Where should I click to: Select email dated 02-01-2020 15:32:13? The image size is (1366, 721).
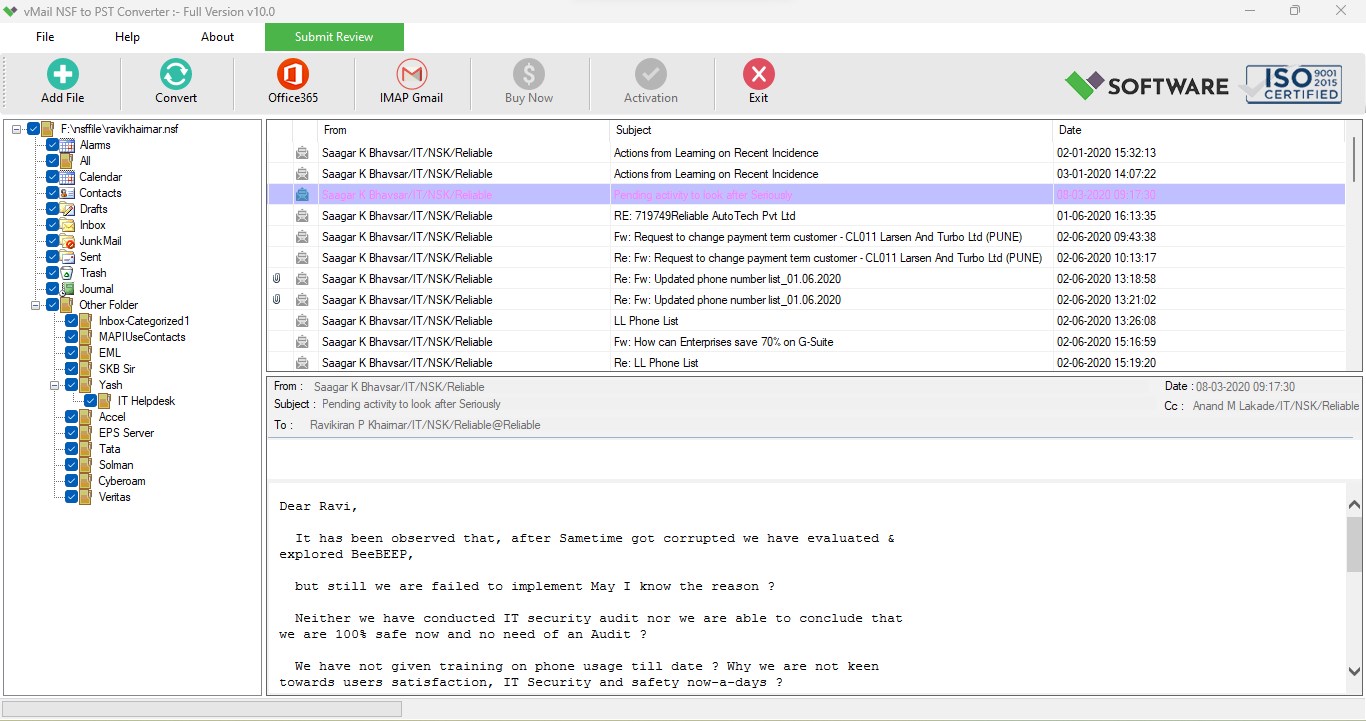pyautogui.click(x=805, y=153)
